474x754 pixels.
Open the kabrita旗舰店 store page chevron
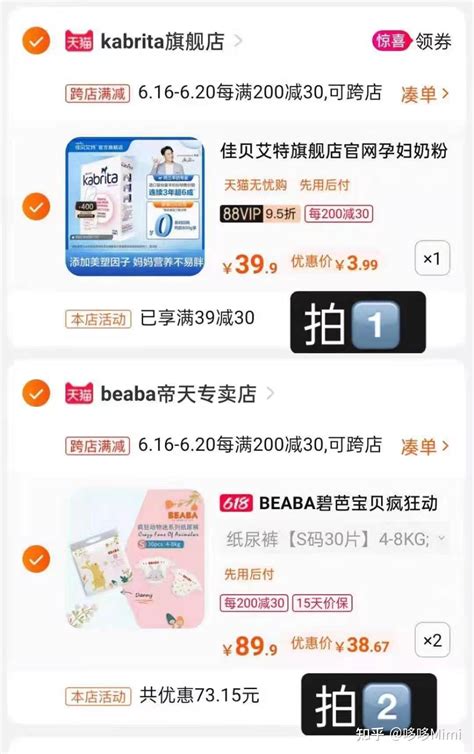237,41
